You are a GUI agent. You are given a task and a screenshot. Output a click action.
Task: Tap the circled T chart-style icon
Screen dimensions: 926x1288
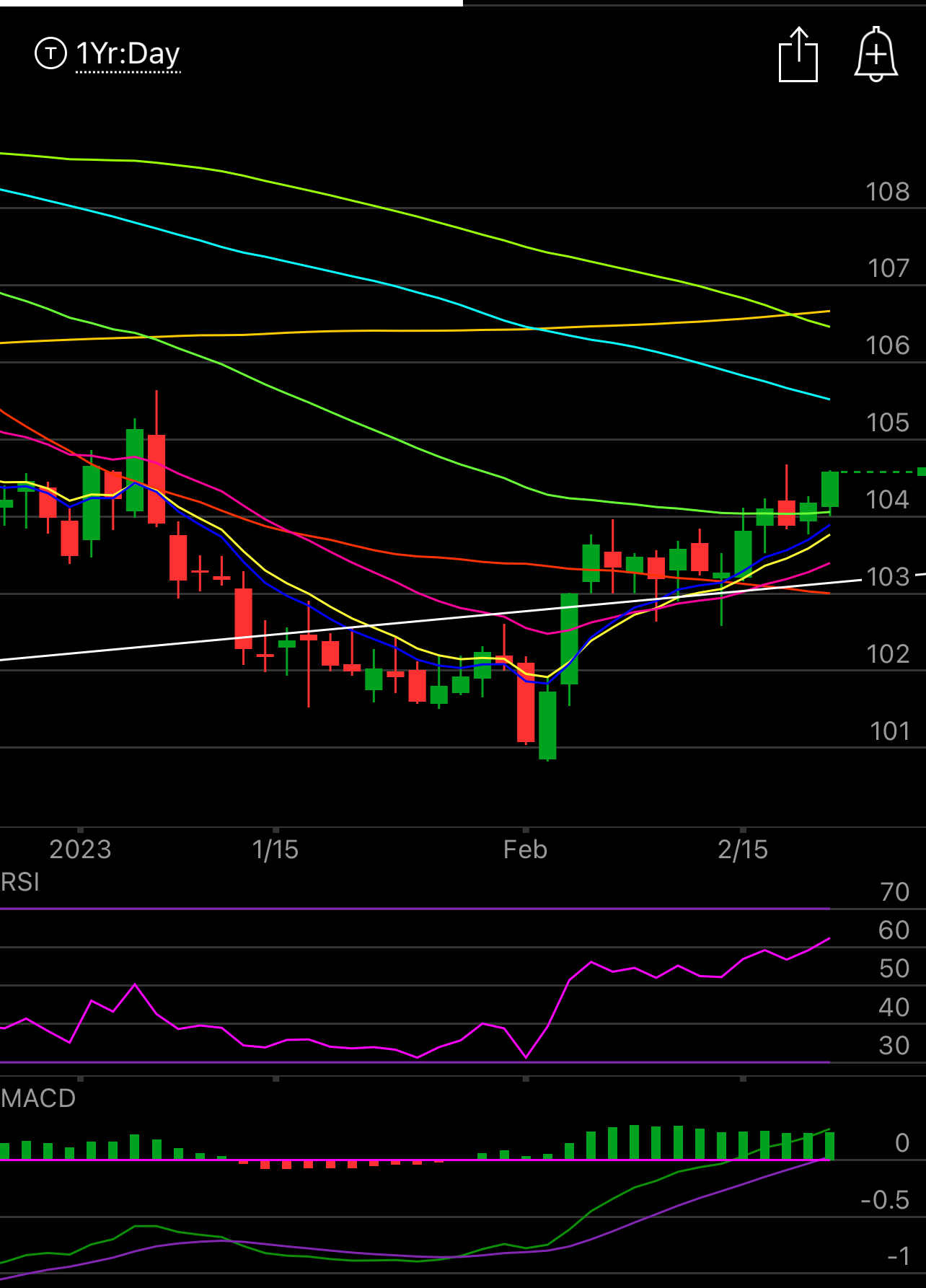tap(50, 53)
